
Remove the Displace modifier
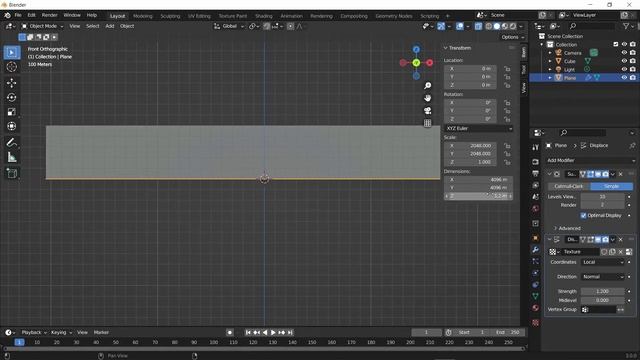click(621, 240)
